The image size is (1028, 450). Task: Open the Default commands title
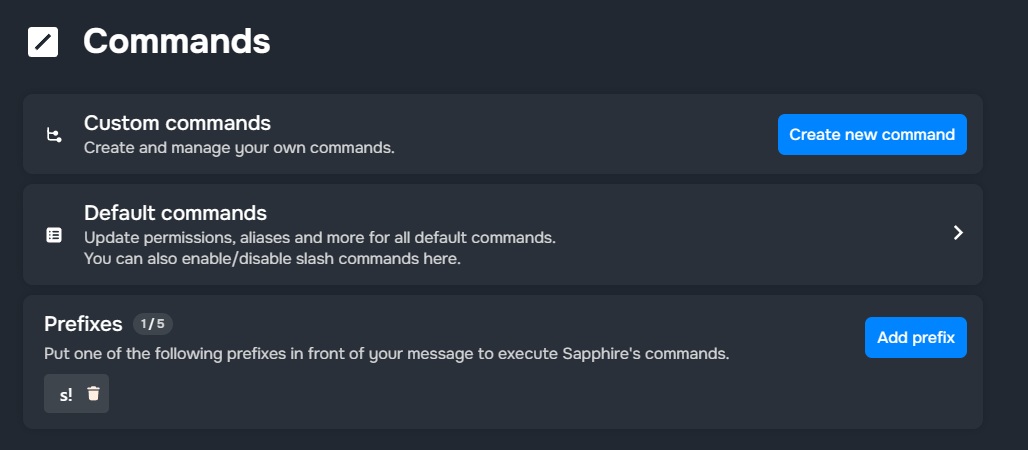(175, 213)
